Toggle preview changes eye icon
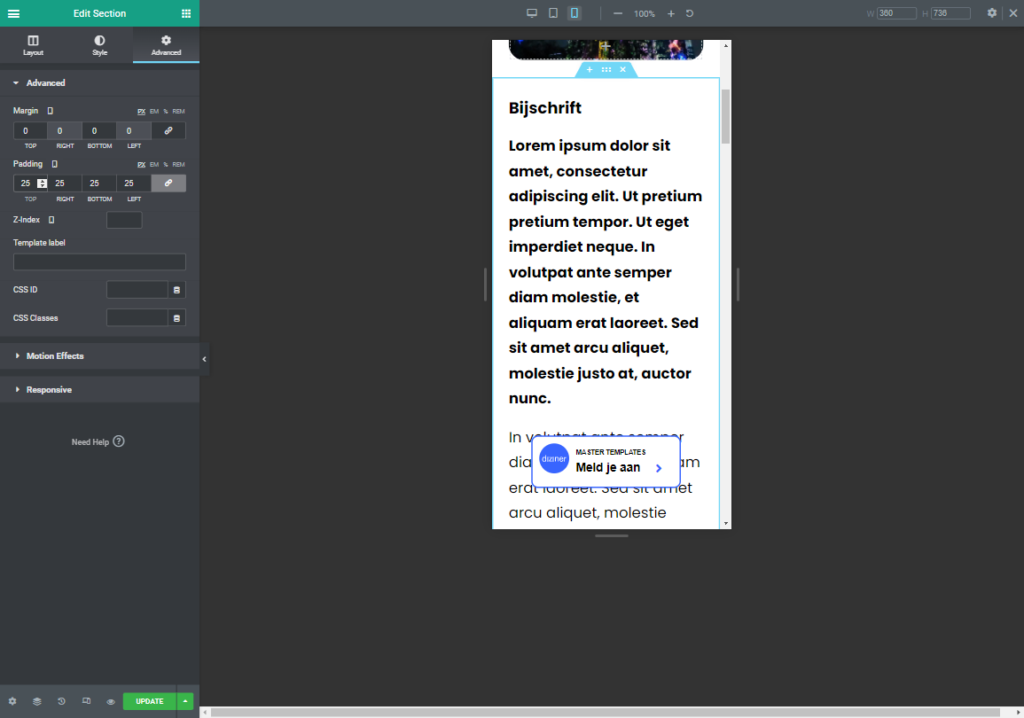 point(110,701)
